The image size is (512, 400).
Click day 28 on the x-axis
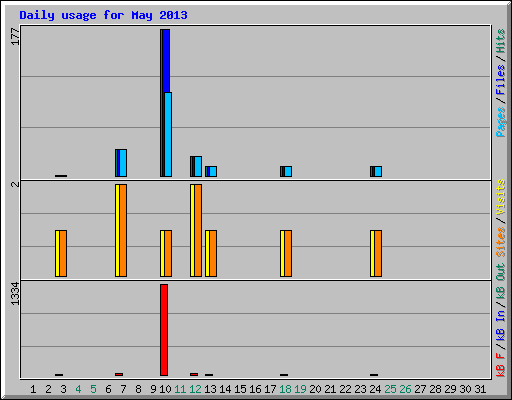point(435,389)
